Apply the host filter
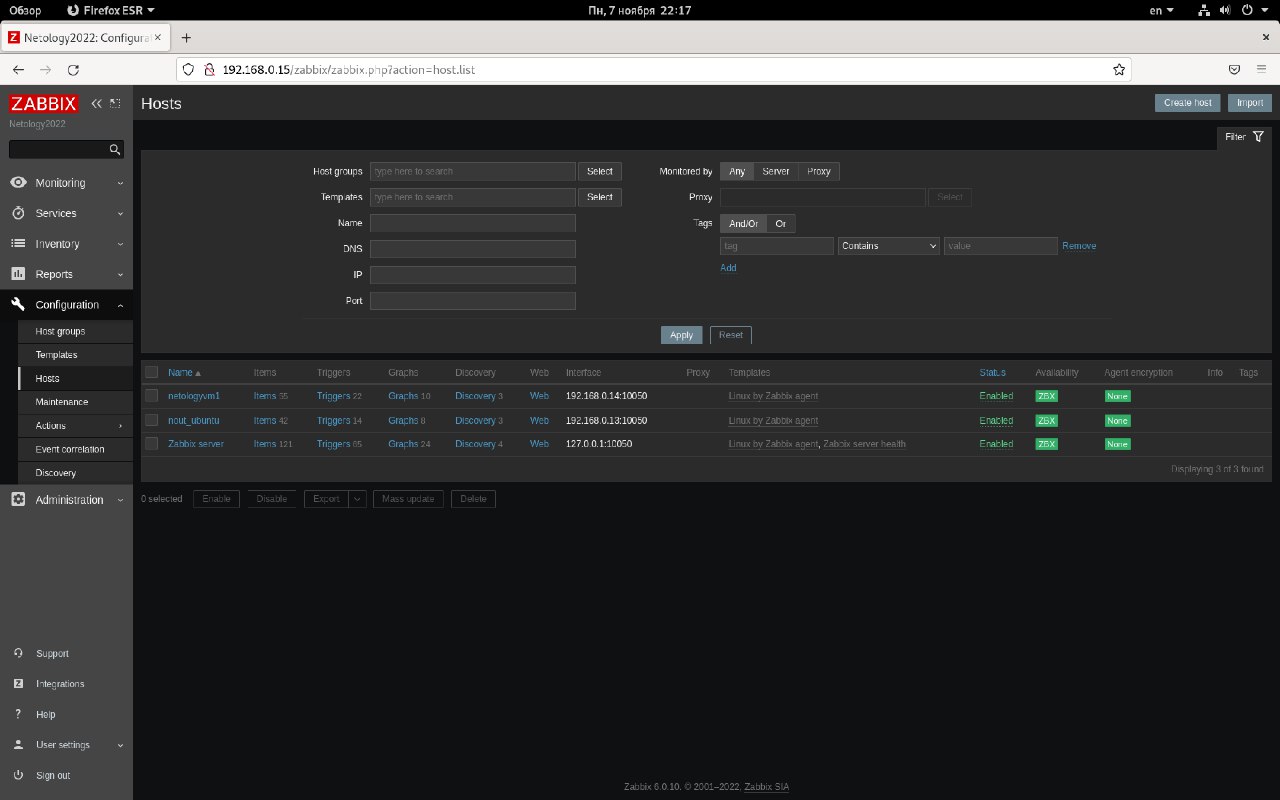The width and height of the screenshot is (1280, 800). click(682, 335)
